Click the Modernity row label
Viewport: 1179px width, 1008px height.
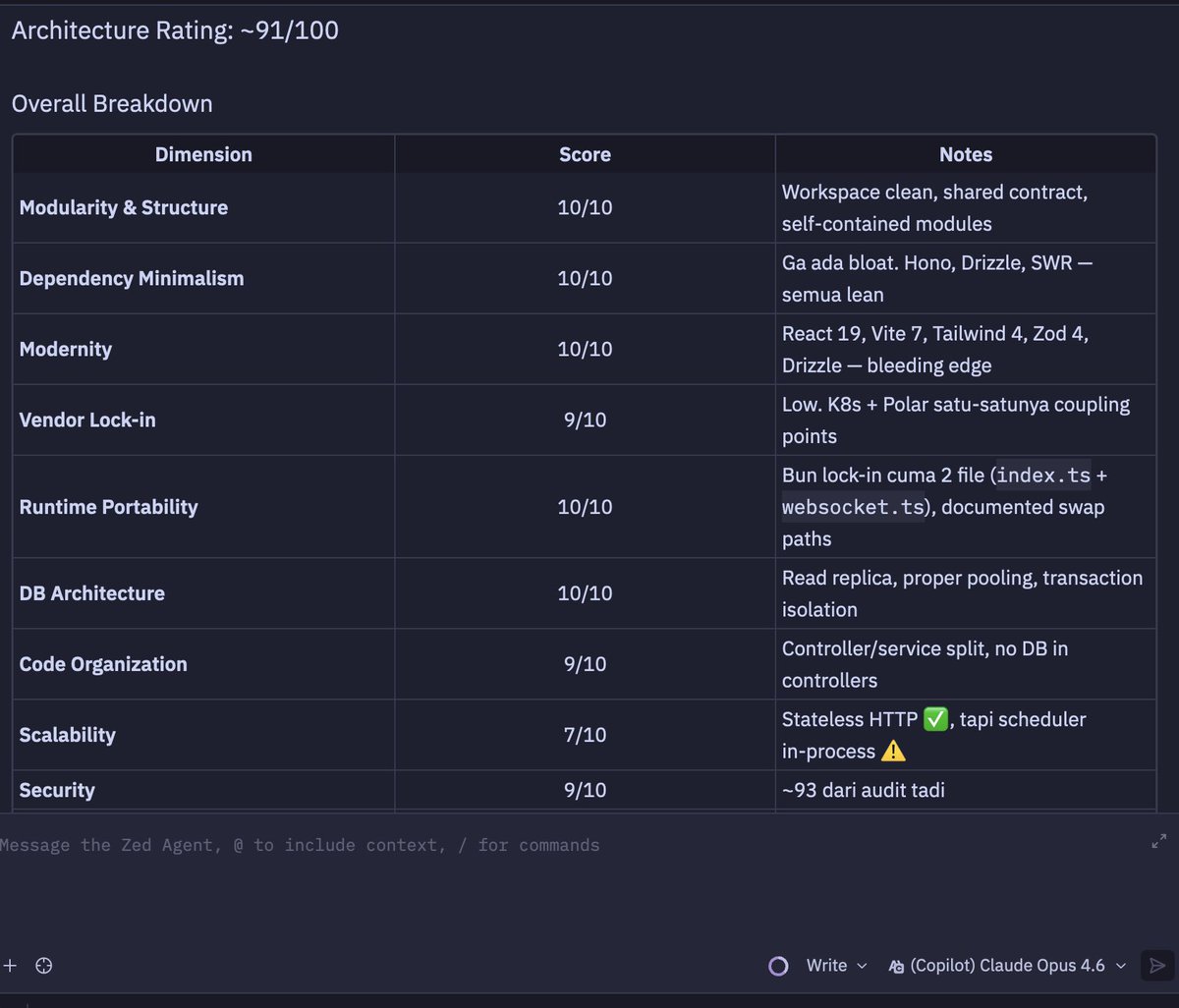(x=66, y=349)
